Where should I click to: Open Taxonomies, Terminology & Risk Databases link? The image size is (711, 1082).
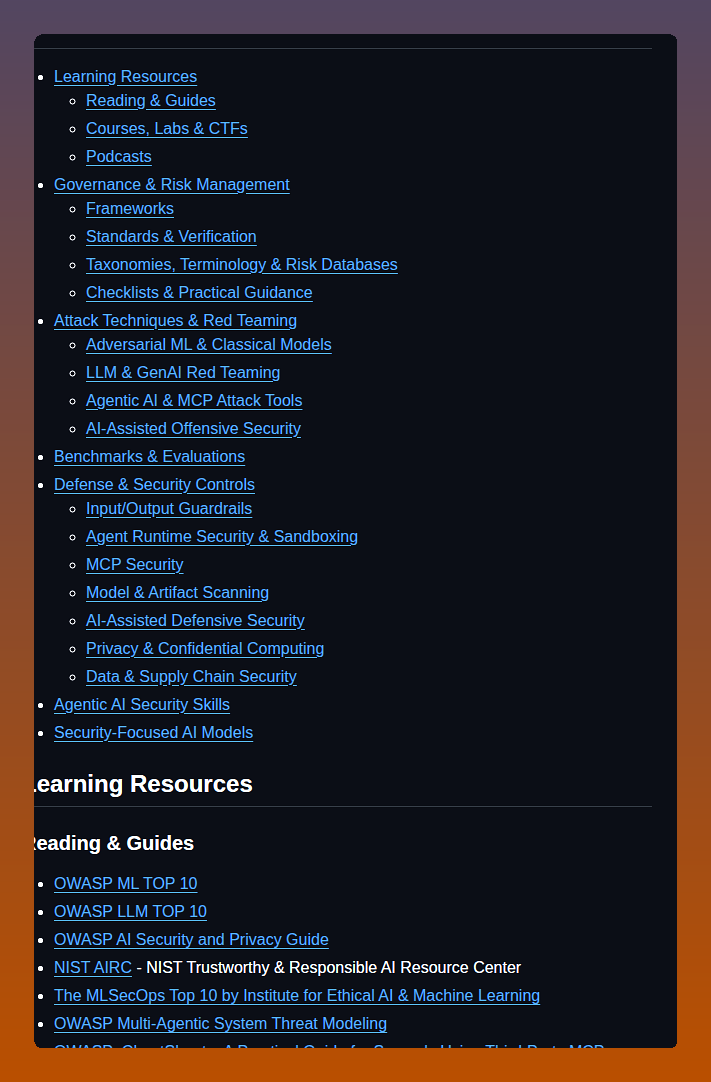242,265
